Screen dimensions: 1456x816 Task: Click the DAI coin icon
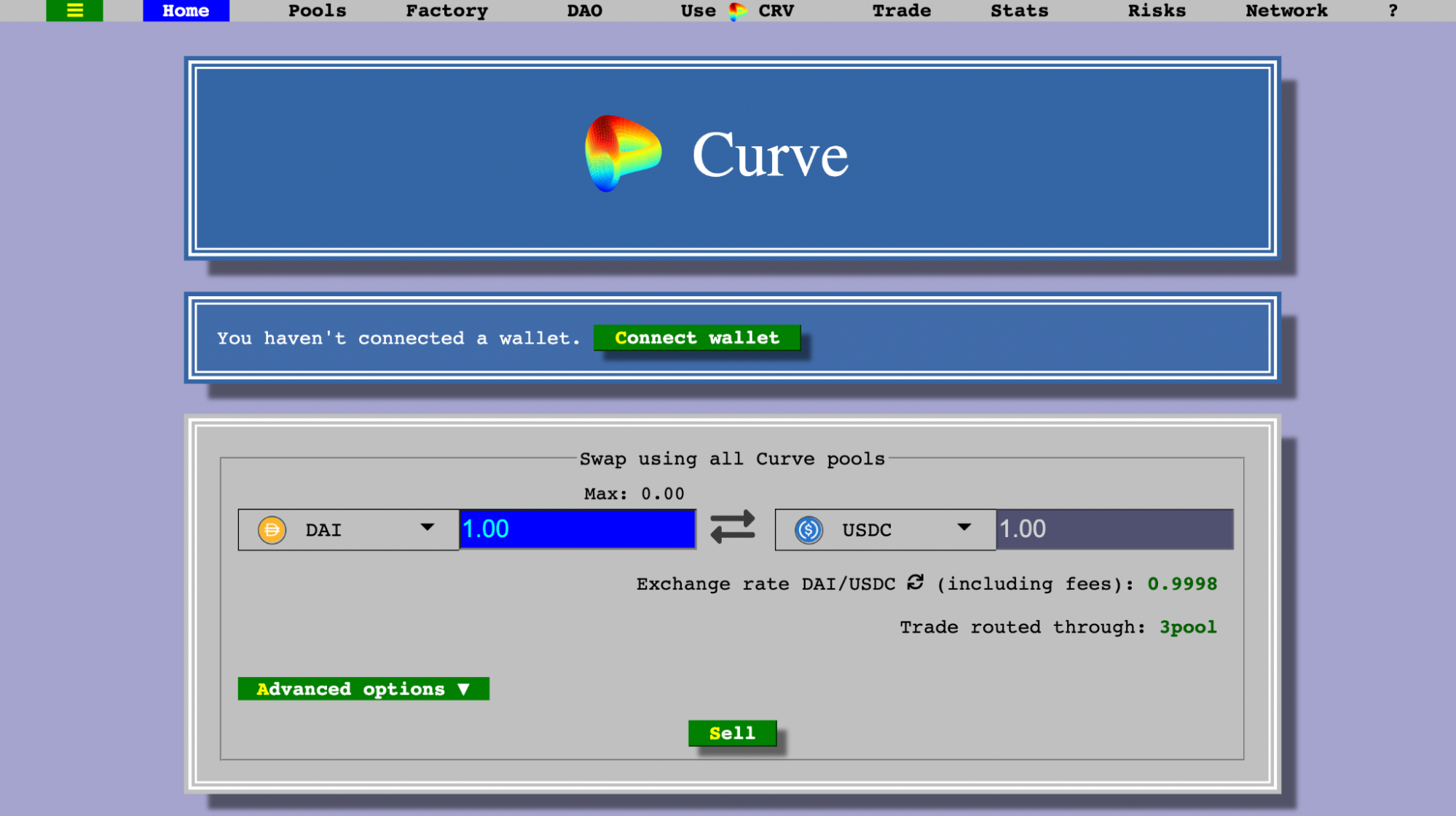272,530
